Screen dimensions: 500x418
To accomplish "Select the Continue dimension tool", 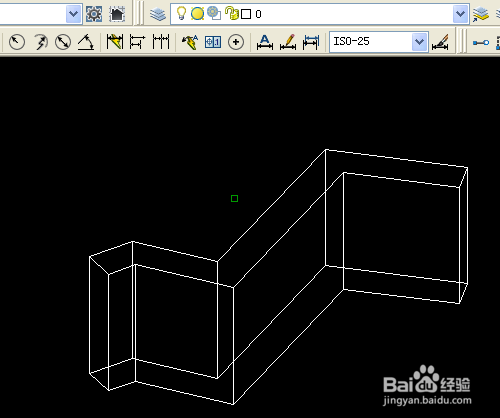I will click(x=161, y=42).
